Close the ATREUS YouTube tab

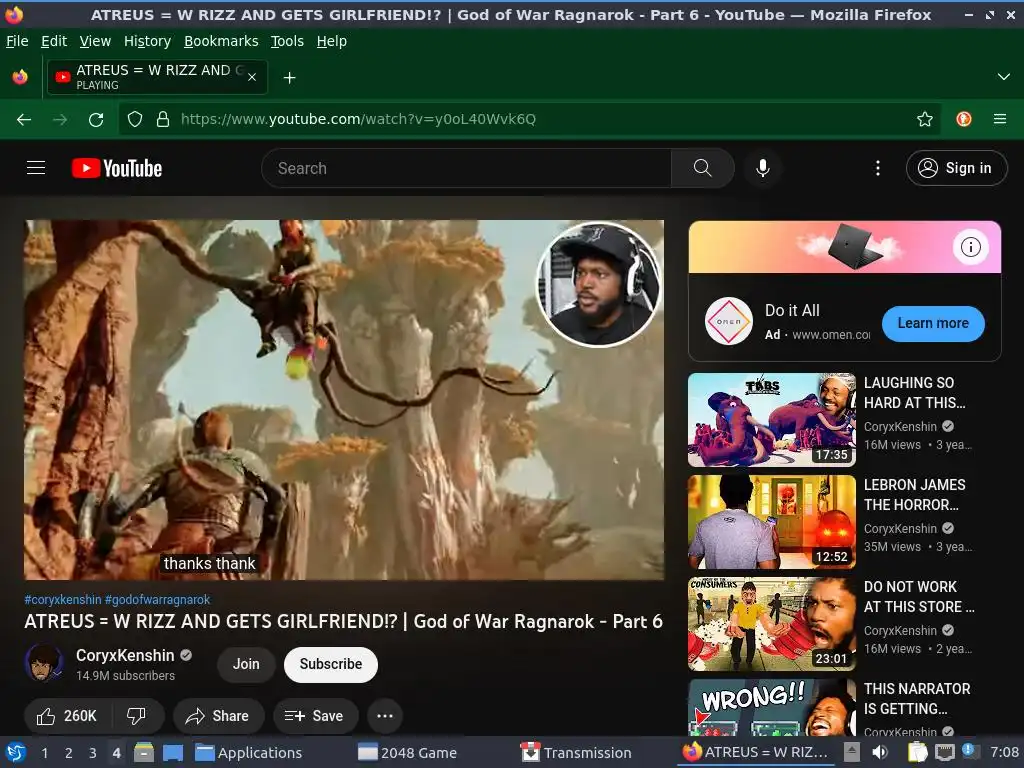(x=252, y=77)
